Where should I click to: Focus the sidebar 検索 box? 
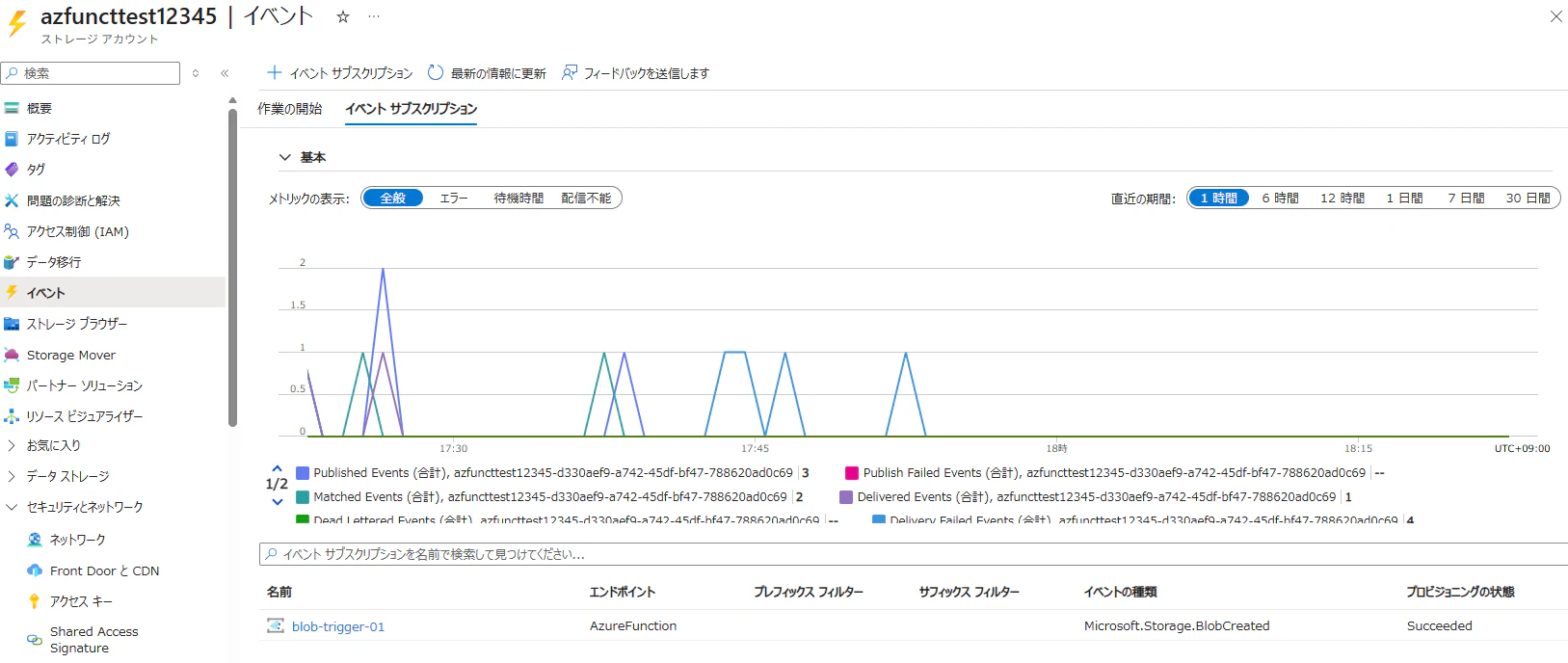click(x=91, y=73)
